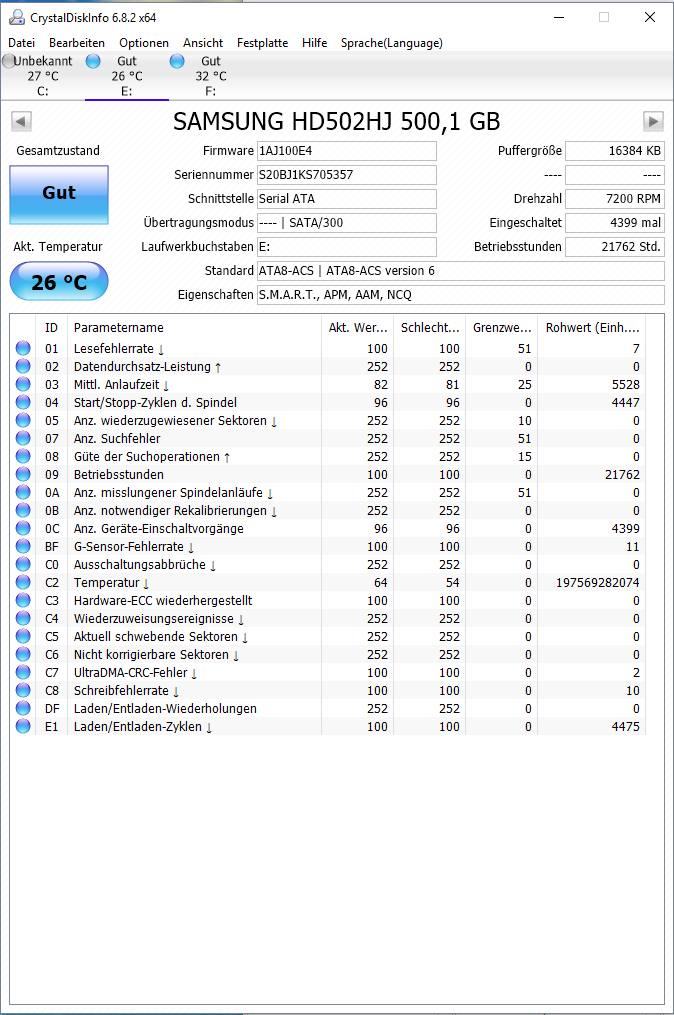Click the 26 °C temperature indicator
674x1015 pixels.
(x=59, y=282)
